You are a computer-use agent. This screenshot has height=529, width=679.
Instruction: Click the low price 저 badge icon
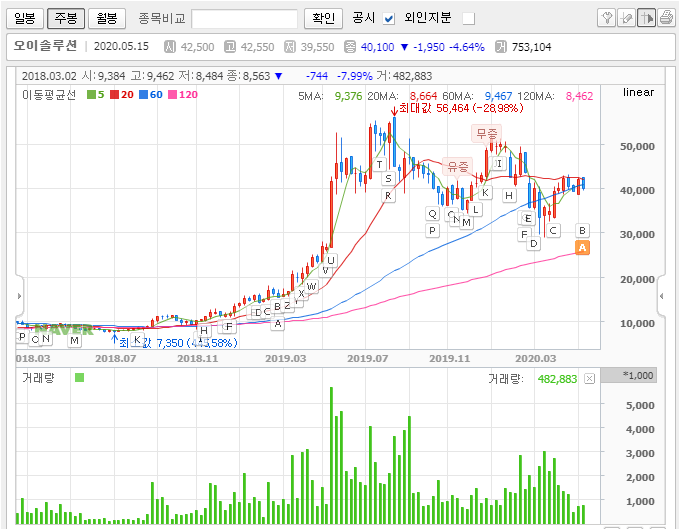click(x=290, y=47)
